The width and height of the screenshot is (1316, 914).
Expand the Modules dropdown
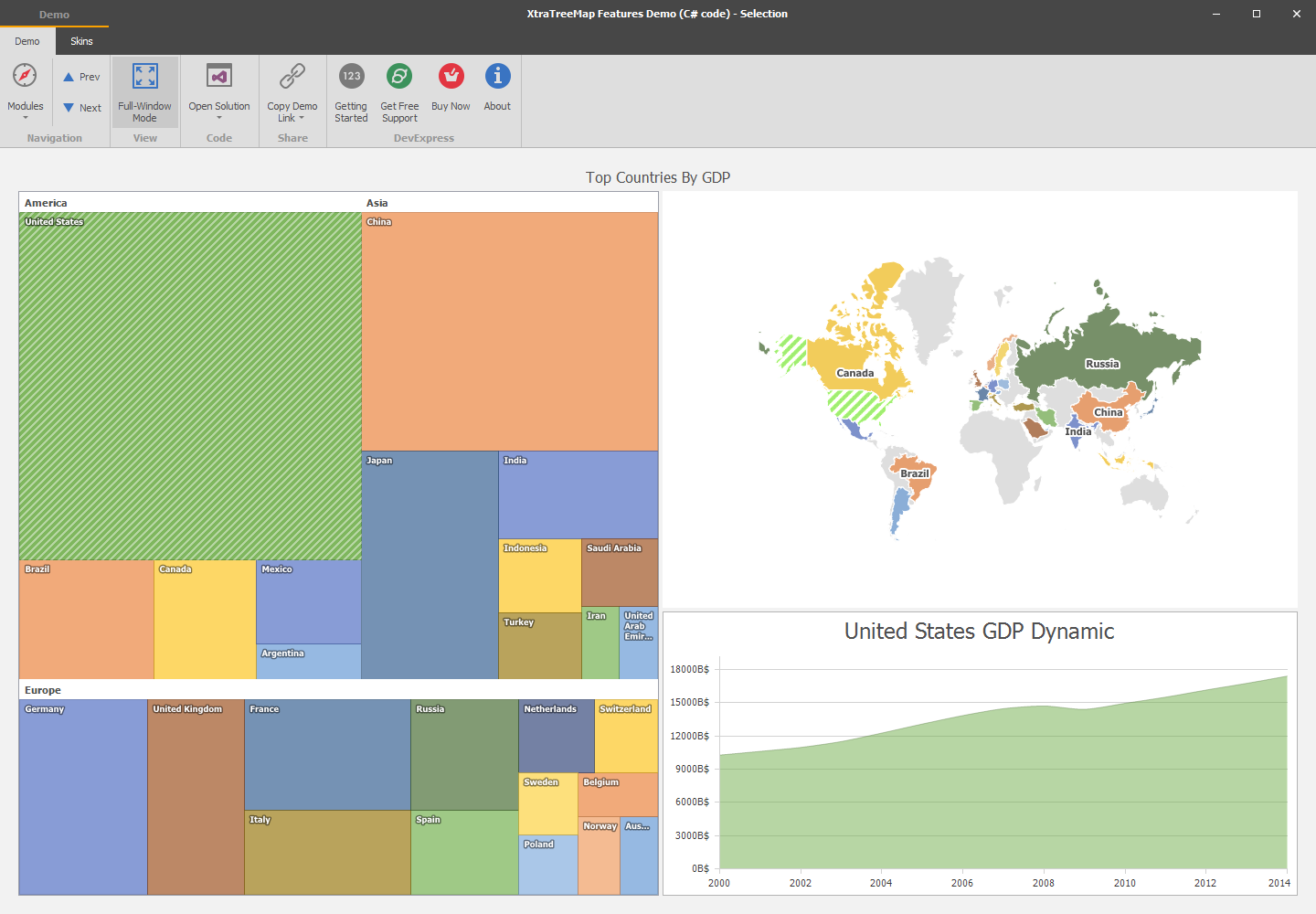coord(25,117)
